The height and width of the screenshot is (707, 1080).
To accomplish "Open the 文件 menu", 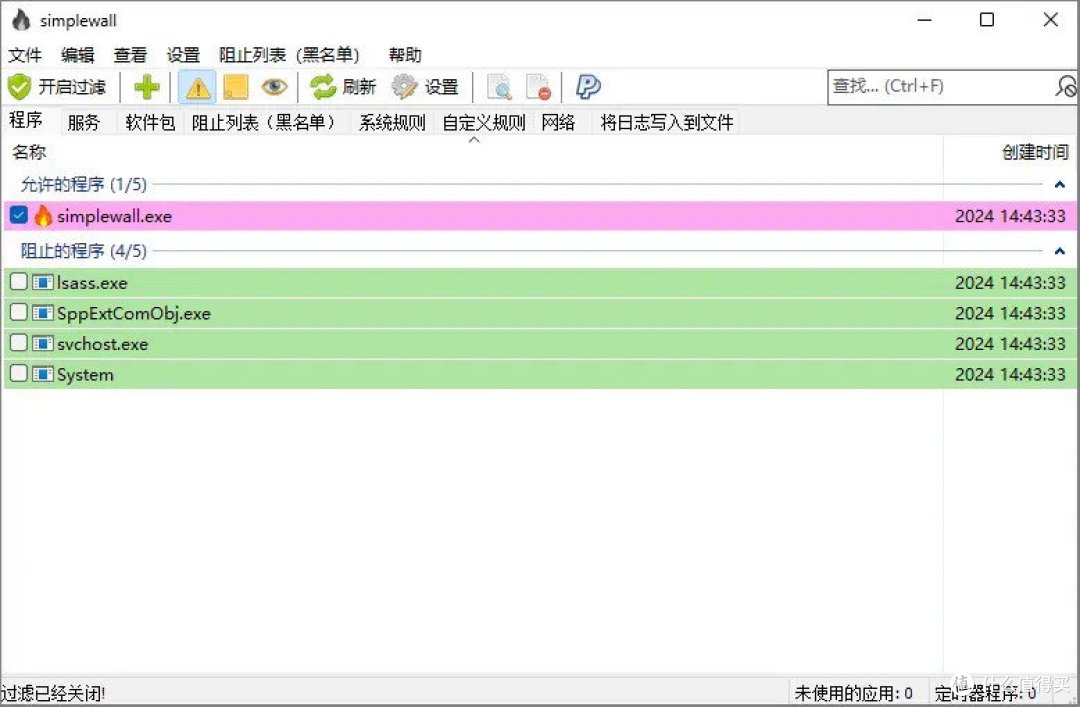I will point(25,54).
